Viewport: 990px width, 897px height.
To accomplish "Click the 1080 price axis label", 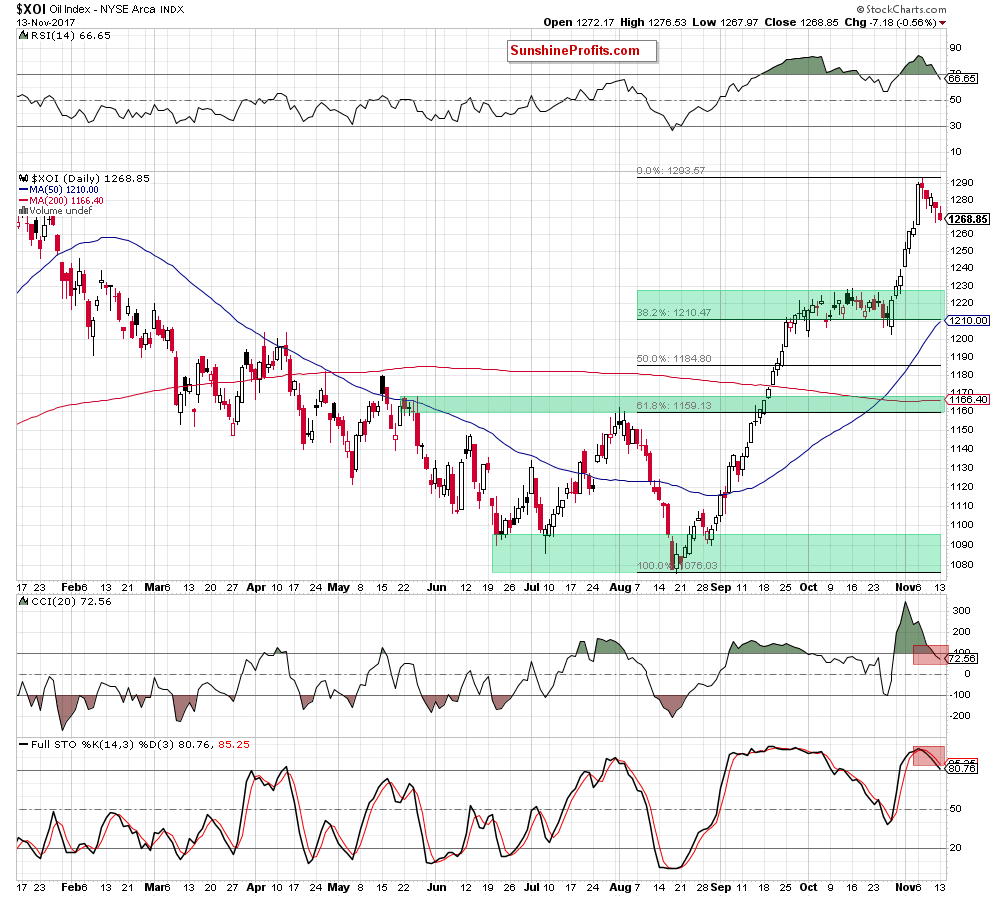I will click(961, 564).
